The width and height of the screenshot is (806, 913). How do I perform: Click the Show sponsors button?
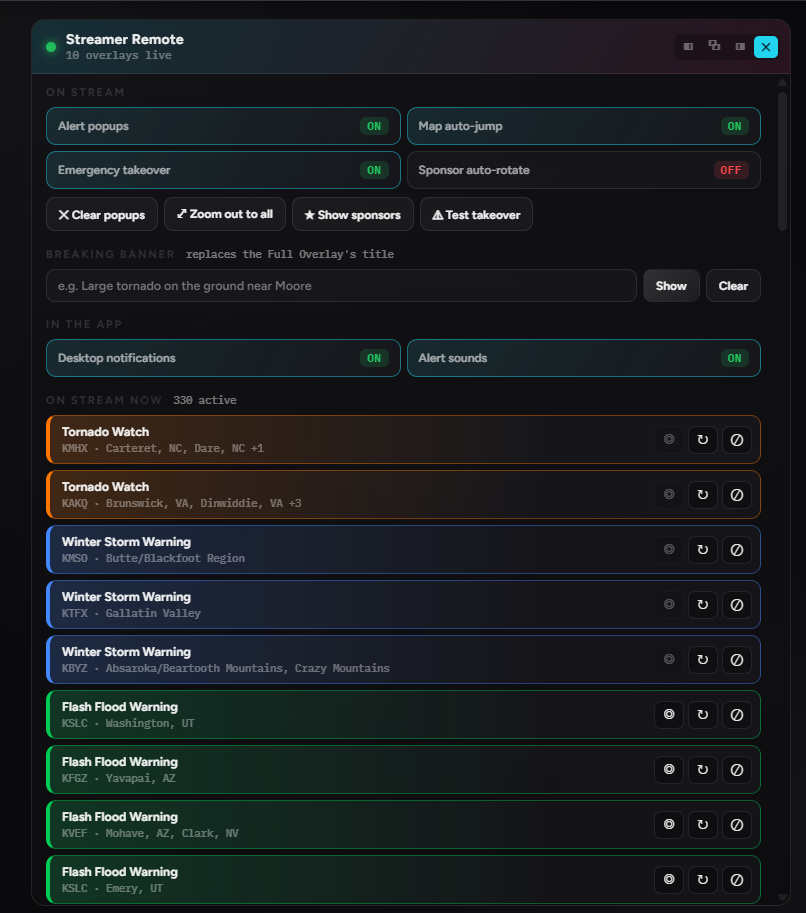pyautogui.click(x=353, y=214)
